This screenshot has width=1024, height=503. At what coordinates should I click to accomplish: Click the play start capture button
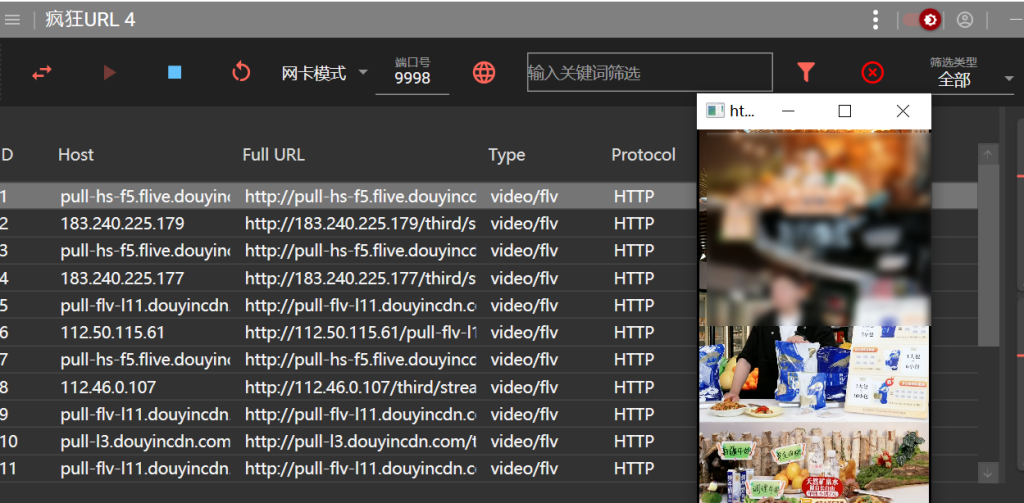[x=110, y=73]
